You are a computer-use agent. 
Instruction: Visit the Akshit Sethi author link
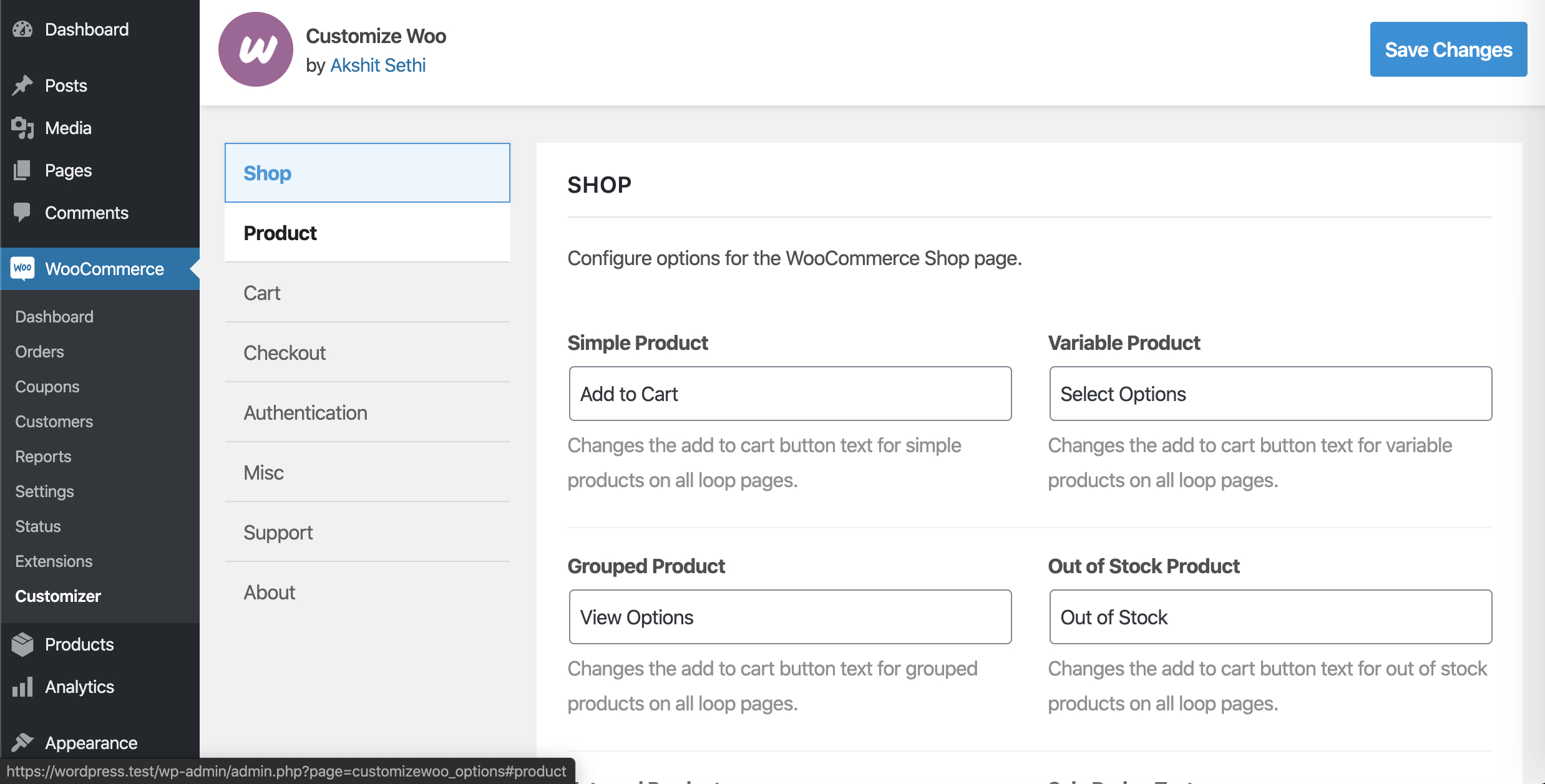point(378,65)
